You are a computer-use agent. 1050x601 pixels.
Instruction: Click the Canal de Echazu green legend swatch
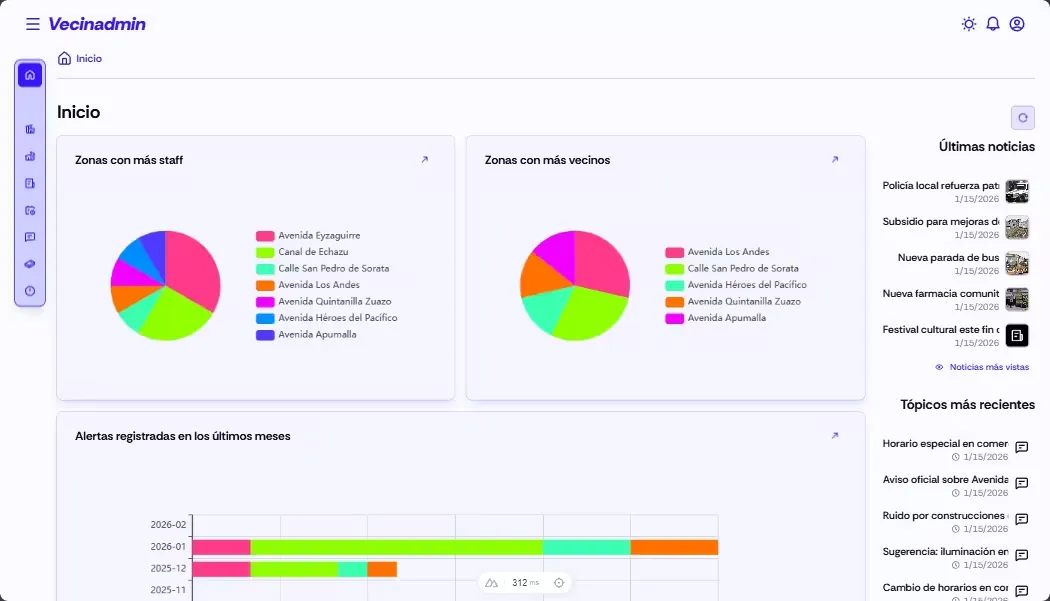pyautogui.click(x=265, y=252)
